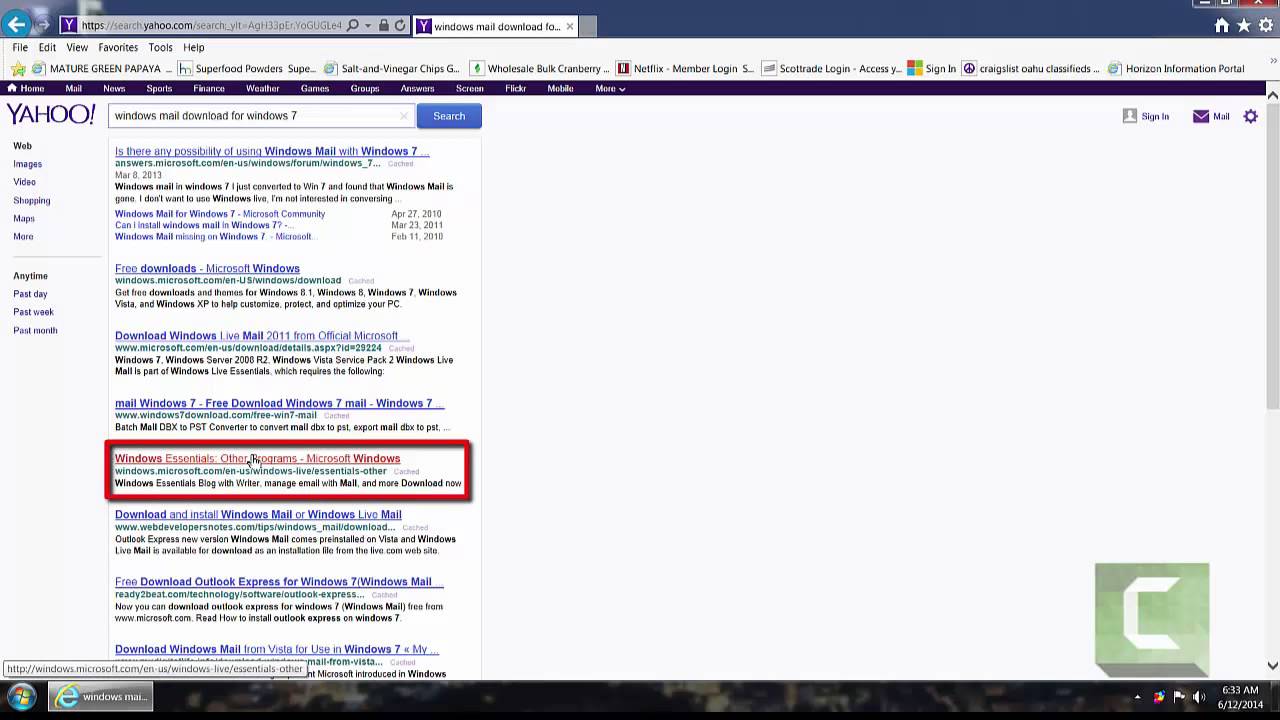Image resolution: width=1280 pixels, height=720 pixels.
Task: Open the address bar autocomplete dropdown arrow
Action: click(368, 25)
